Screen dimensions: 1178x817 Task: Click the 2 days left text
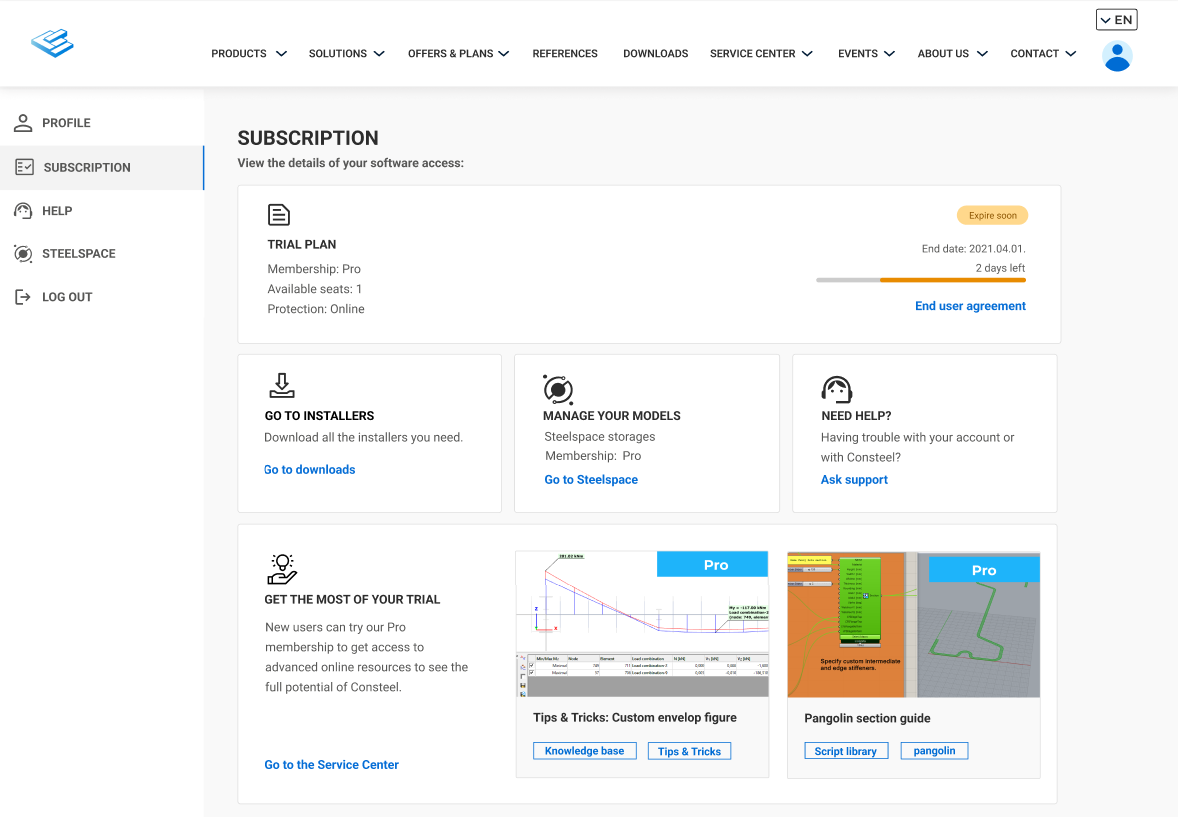(x=1000, y=268)
